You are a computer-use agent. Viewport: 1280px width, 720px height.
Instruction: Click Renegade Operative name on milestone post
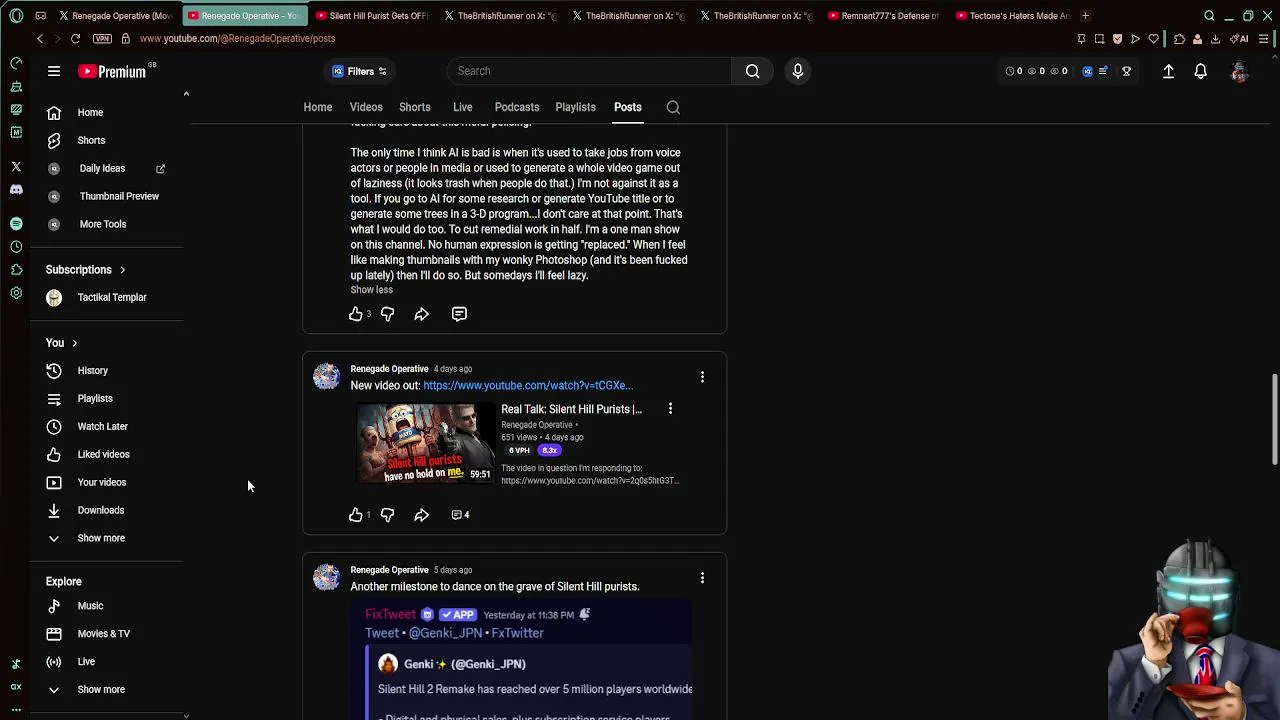pos(389,570)
